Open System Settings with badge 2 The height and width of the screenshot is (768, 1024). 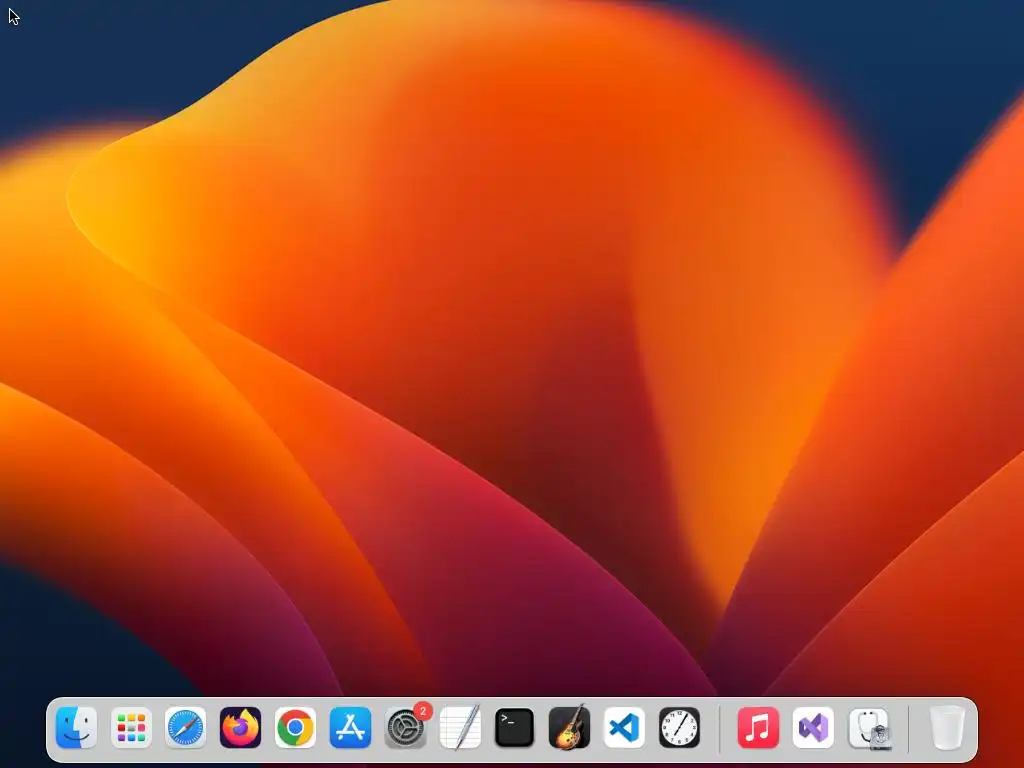click(406, 728)
